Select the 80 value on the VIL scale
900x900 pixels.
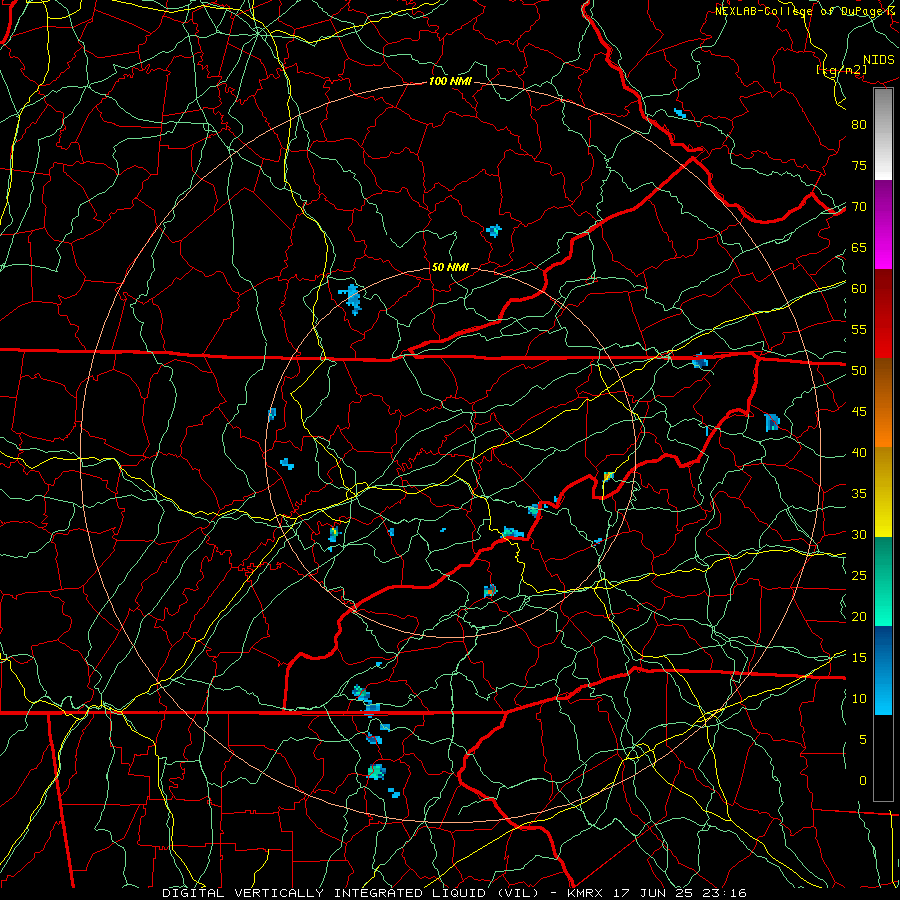pyautogui.click(x=859, y=125)
